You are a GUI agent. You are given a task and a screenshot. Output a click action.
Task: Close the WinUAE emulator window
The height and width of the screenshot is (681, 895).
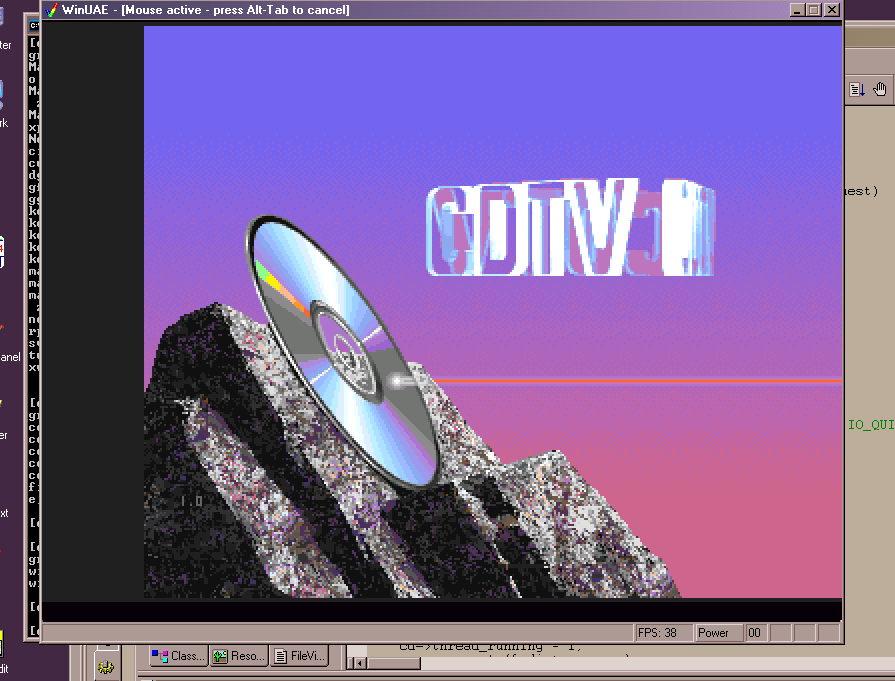click(832, 10)
